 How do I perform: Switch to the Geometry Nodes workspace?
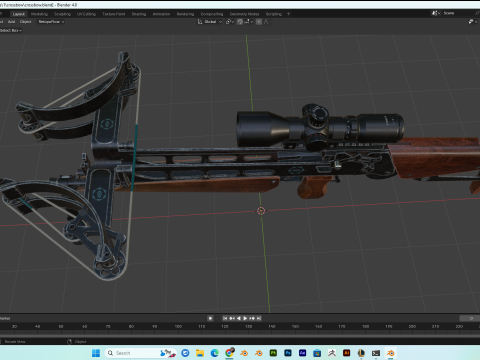[244, 14]
